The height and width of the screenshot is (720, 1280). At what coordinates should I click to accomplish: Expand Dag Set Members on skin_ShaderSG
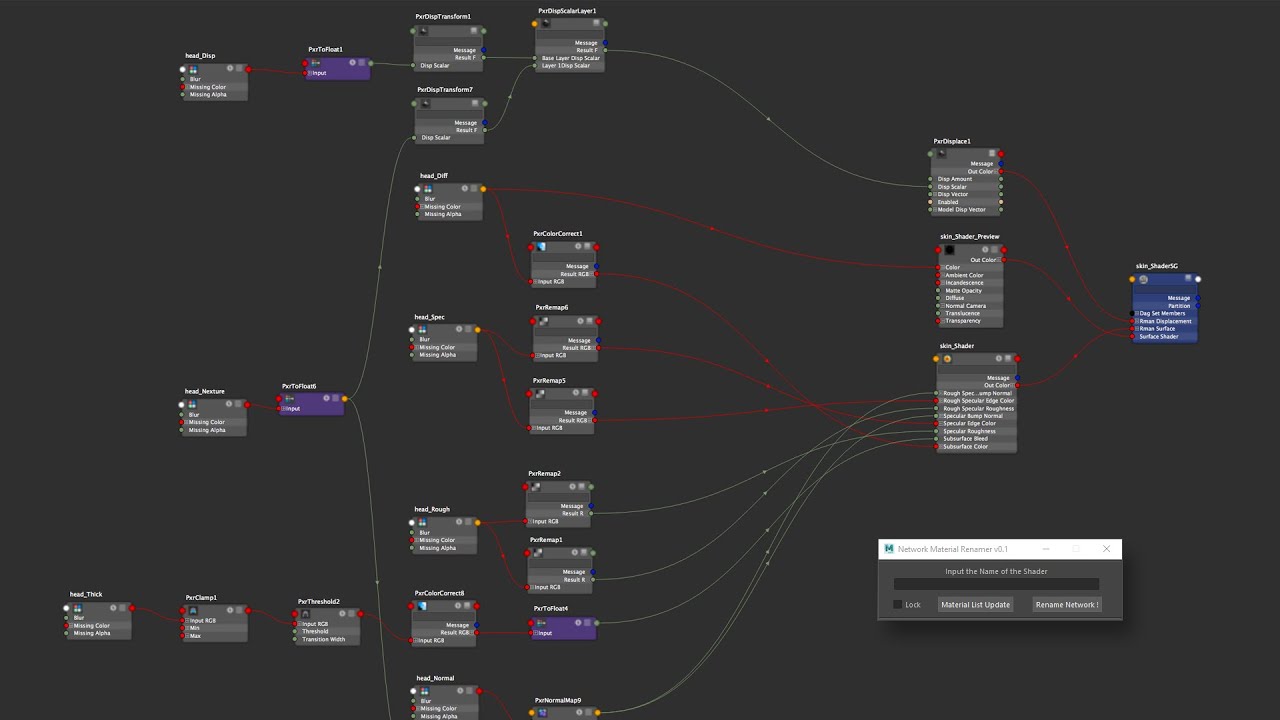1138,313
